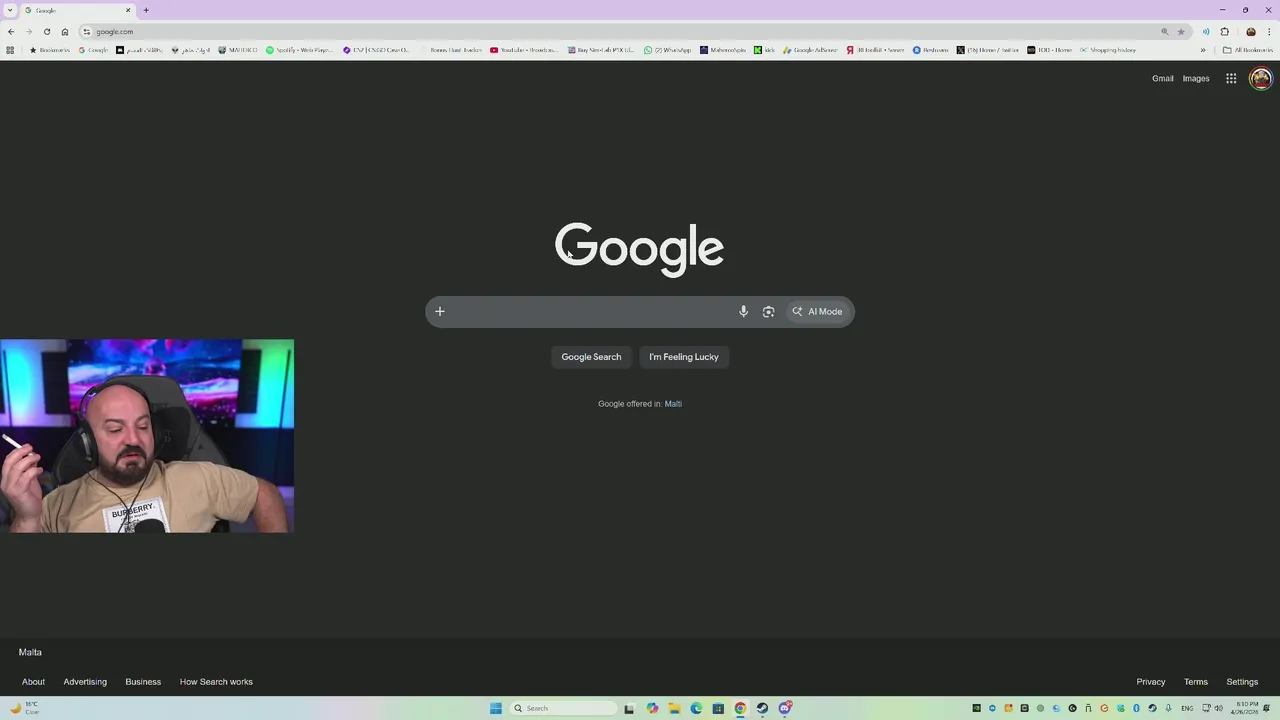Open the About footer link
The image size is (1280, 720).
coord(33,682)
